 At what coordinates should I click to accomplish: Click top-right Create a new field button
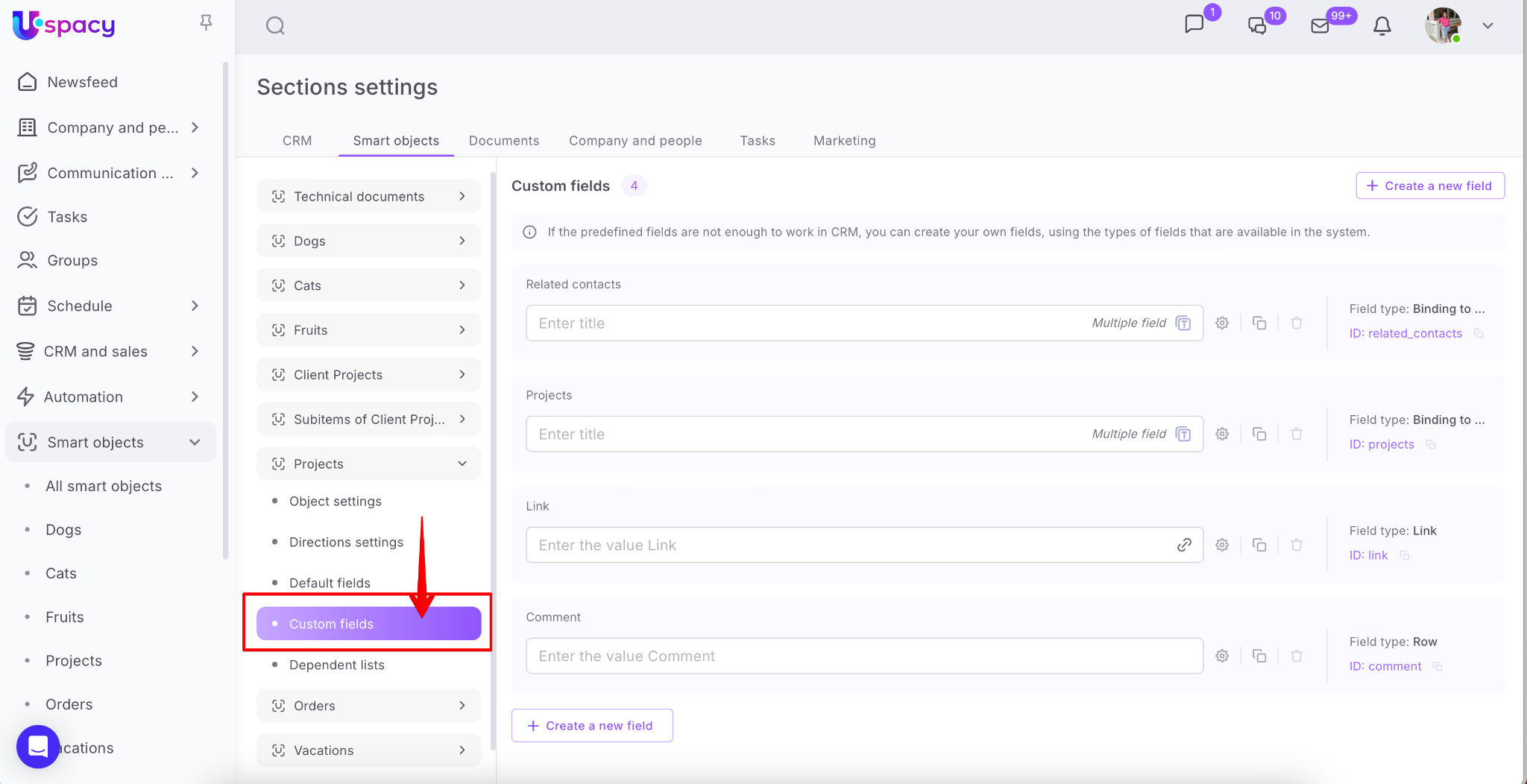tap(1429, 186)
